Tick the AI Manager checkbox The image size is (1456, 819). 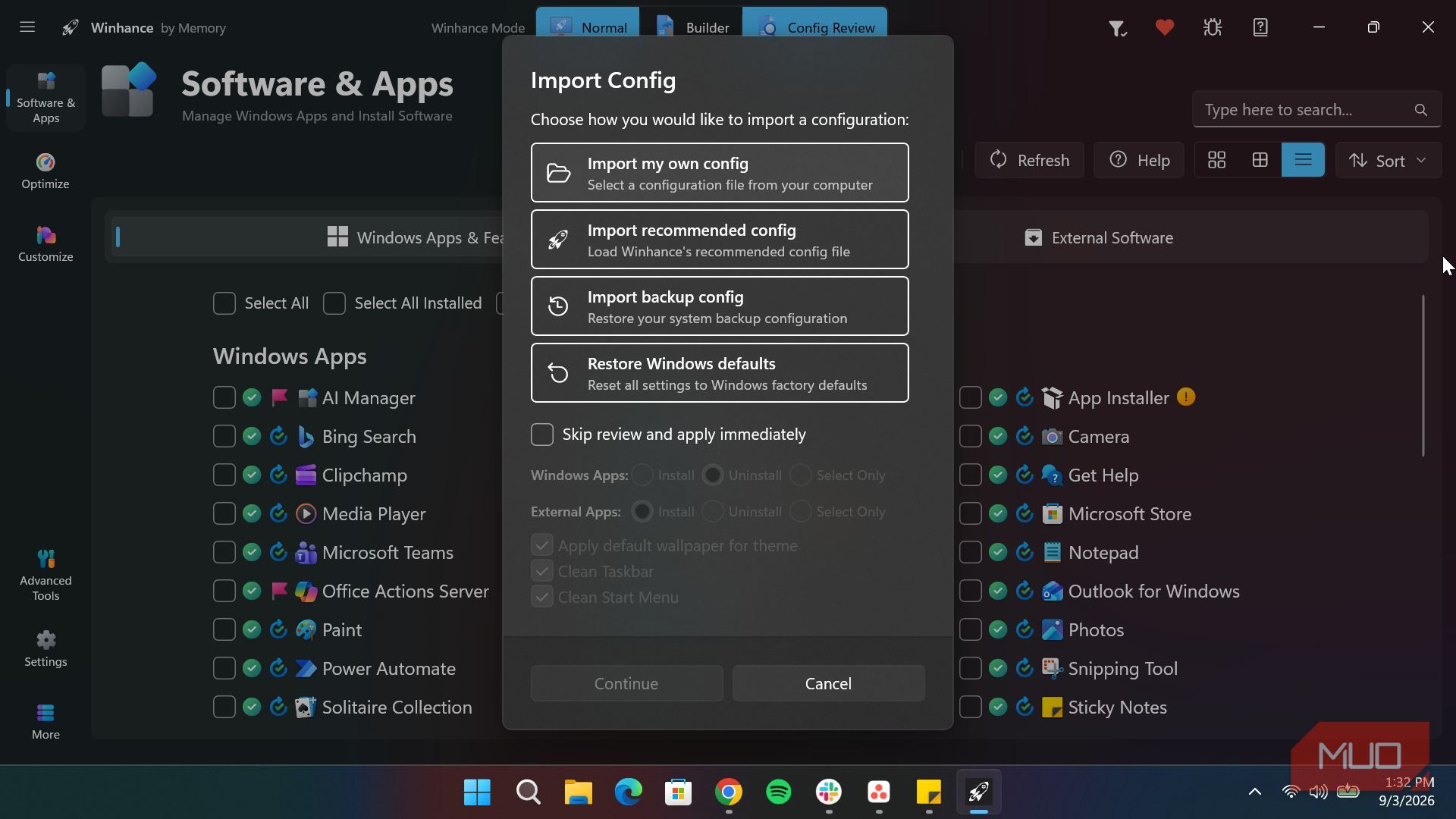224,397
